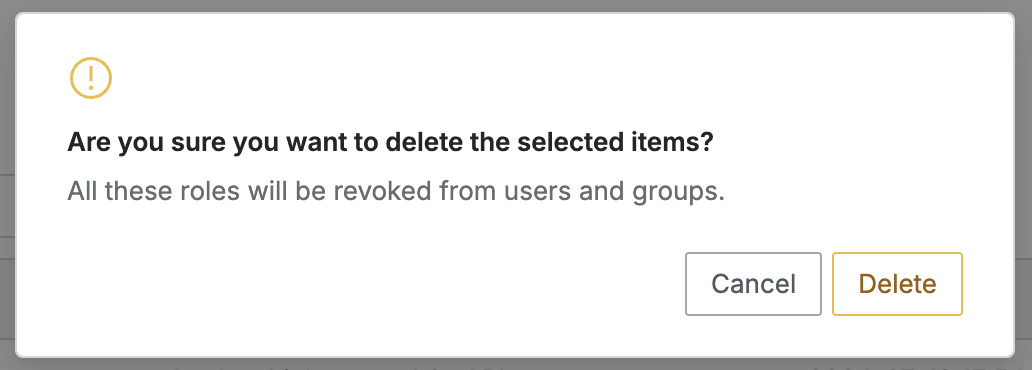This screenshot has width=1032, height=370.
Task: Dismiss the dialog with Cancel
Action: coord(753,284)
